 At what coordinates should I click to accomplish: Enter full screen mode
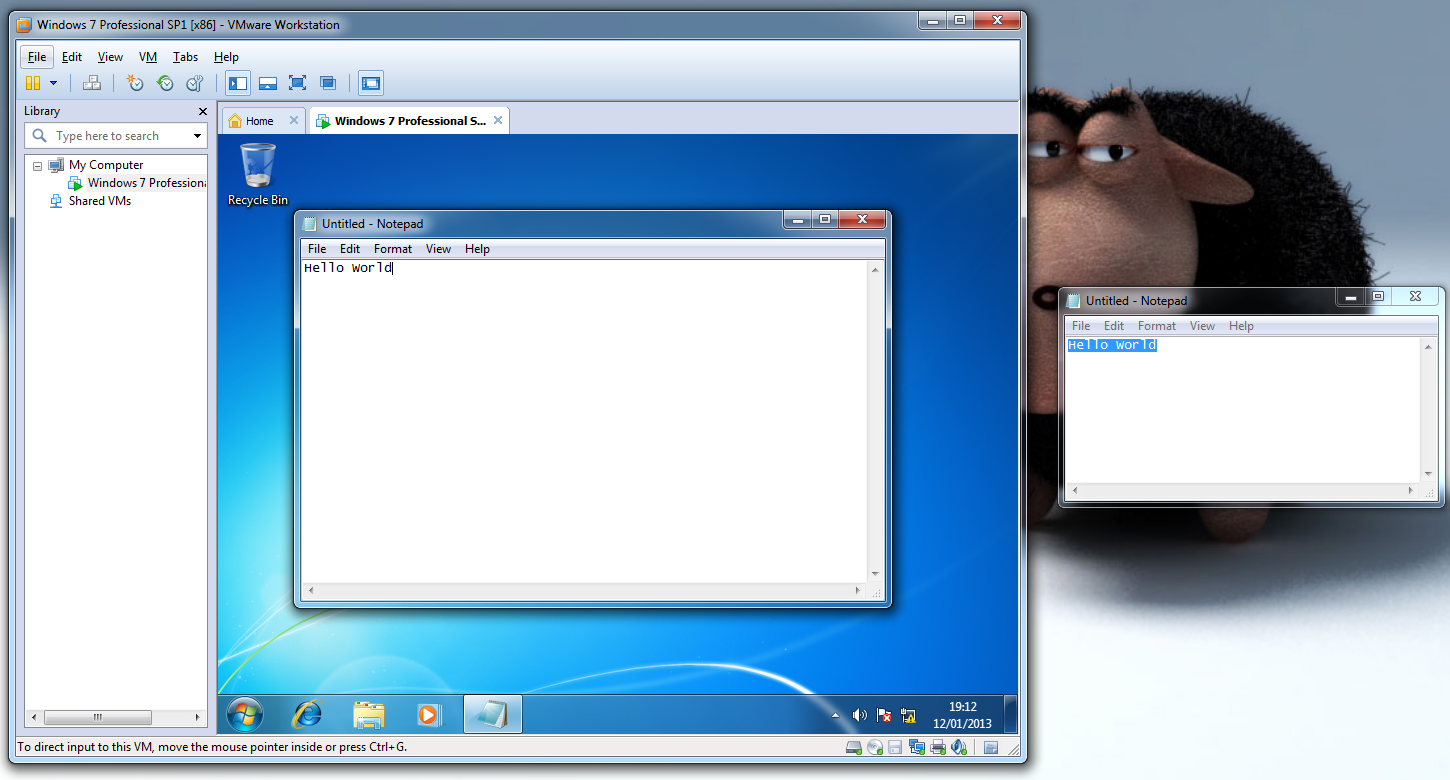pyautogui.click(x=297, y=83)
